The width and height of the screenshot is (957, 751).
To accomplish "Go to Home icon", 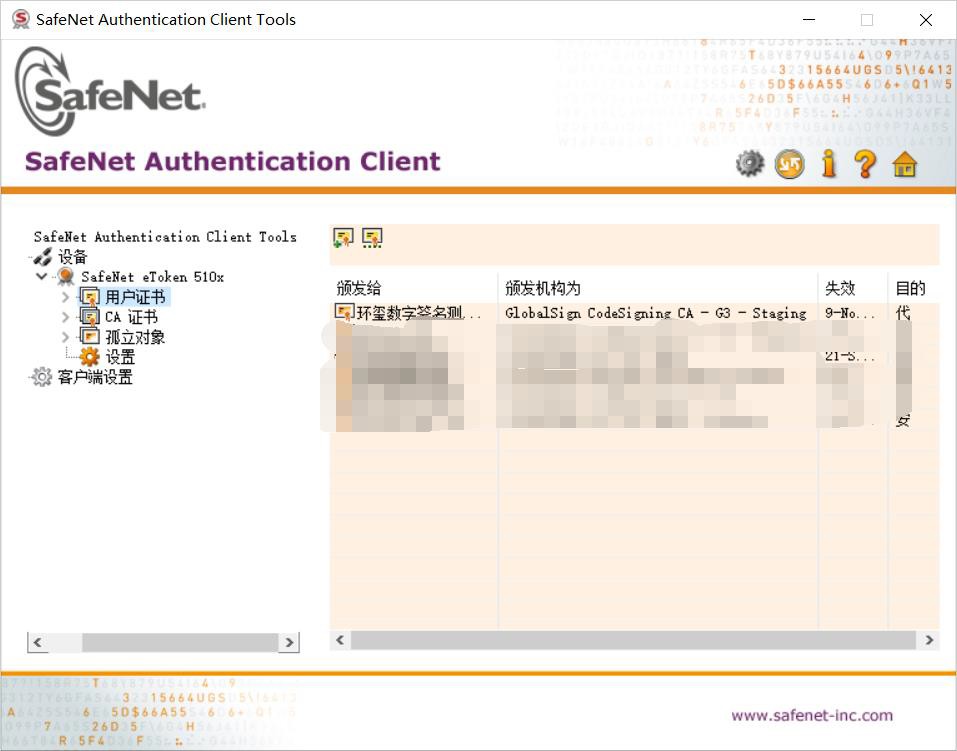I will tap(905, 164).
